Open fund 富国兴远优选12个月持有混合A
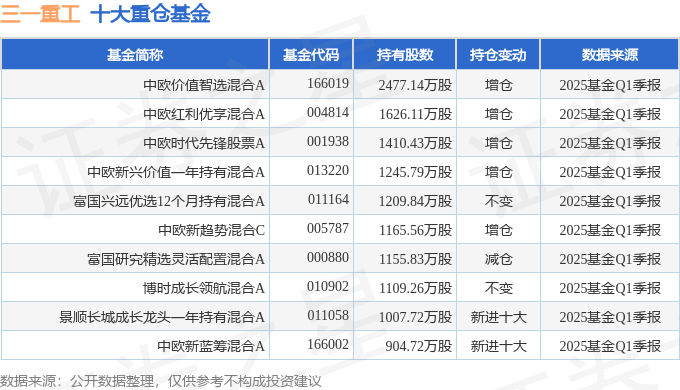 point(169,201)
